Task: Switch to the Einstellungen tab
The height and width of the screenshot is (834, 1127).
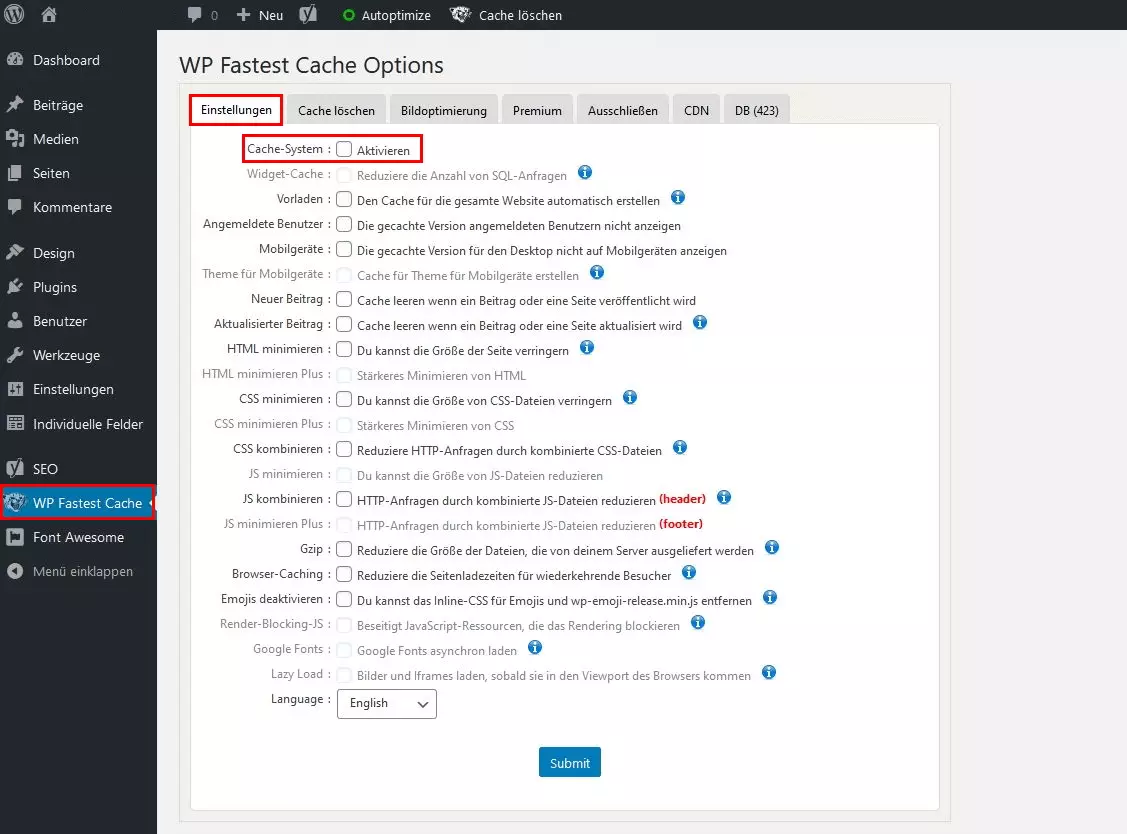Action: tap(236, 110)
